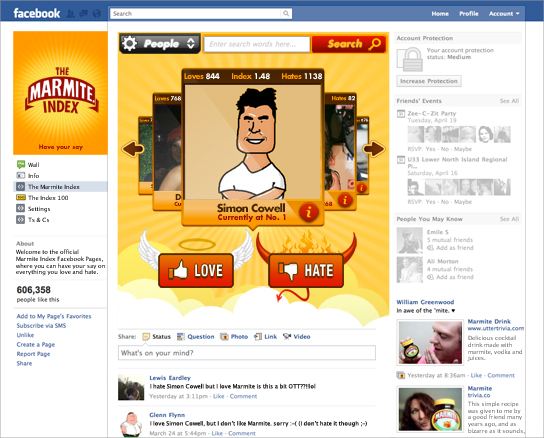Viewport: 544px width, 438px height.
Task: Focus the 'Enter search words here' field
Action: click(x=257, y=44)
